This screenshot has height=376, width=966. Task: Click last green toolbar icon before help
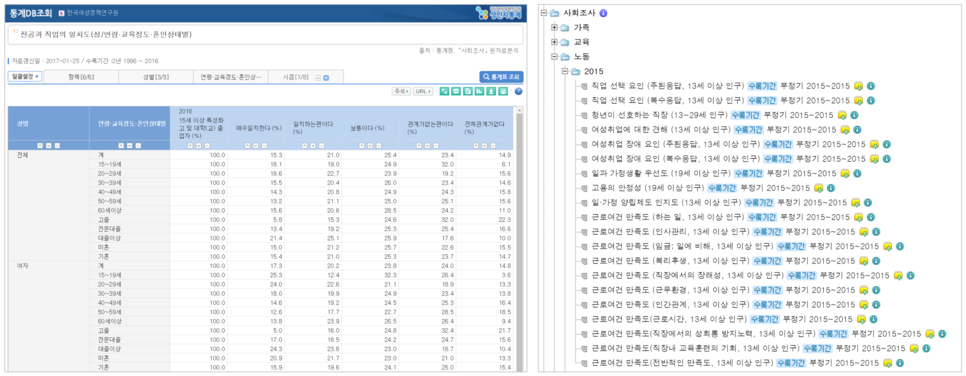pos(503,91)
